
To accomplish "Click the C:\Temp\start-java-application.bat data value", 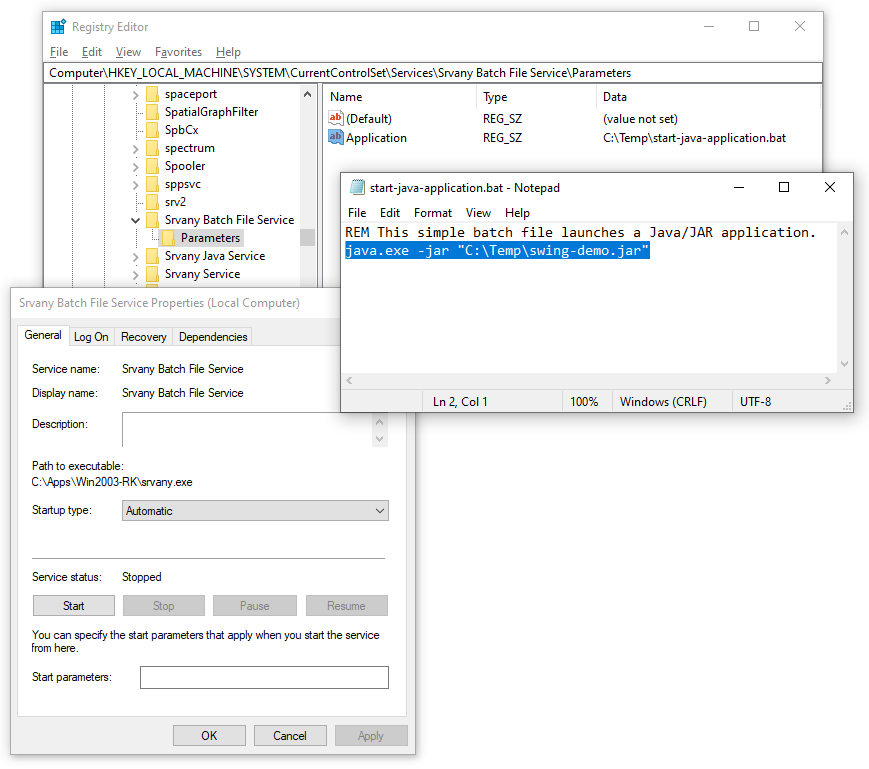I will pyautogui.click(x=694, y=137).
